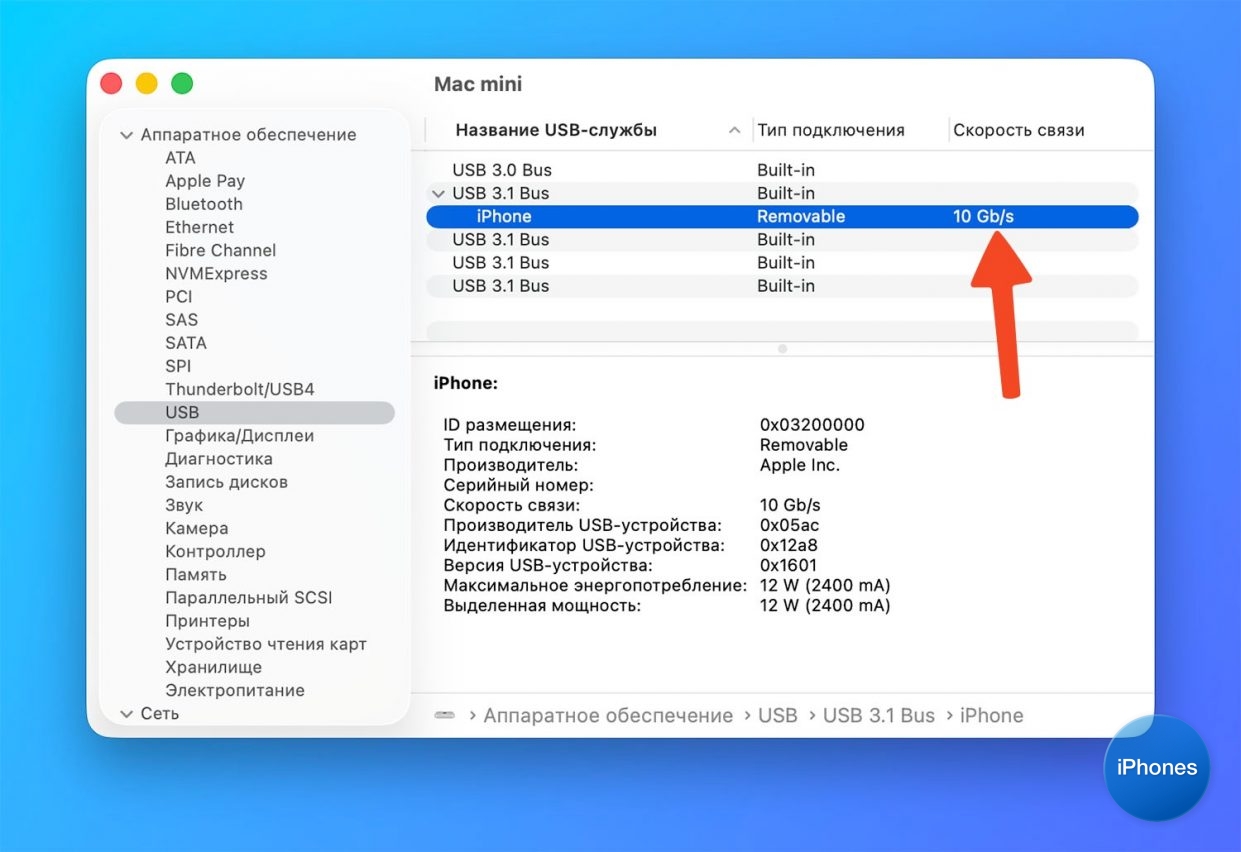The width and height of the screenshot is (1241, 852).
Task: Click the Тип подключения column header
Action: [830, 130]
